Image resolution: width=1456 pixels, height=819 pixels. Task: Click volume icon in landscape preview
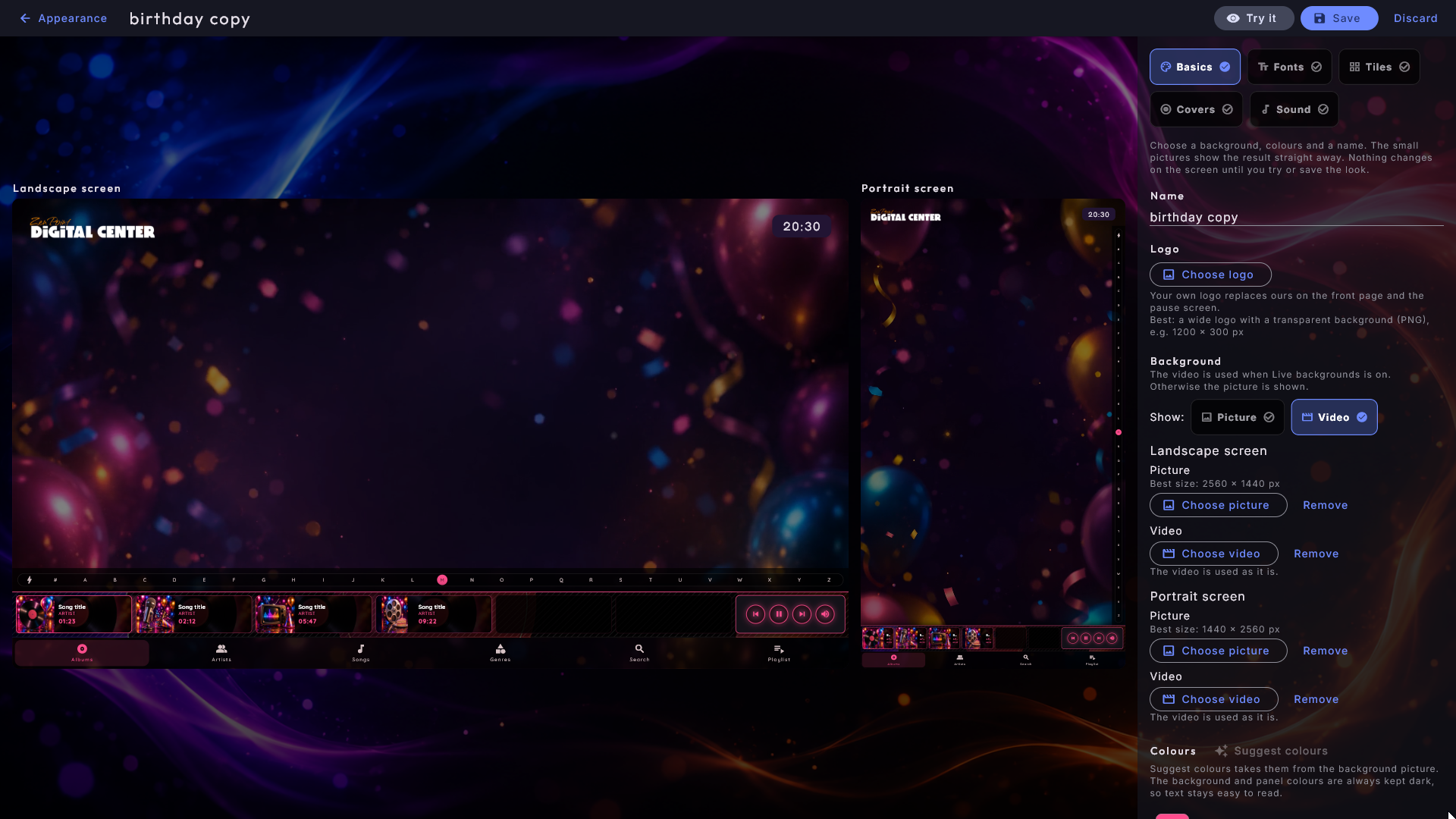(825, 614)
